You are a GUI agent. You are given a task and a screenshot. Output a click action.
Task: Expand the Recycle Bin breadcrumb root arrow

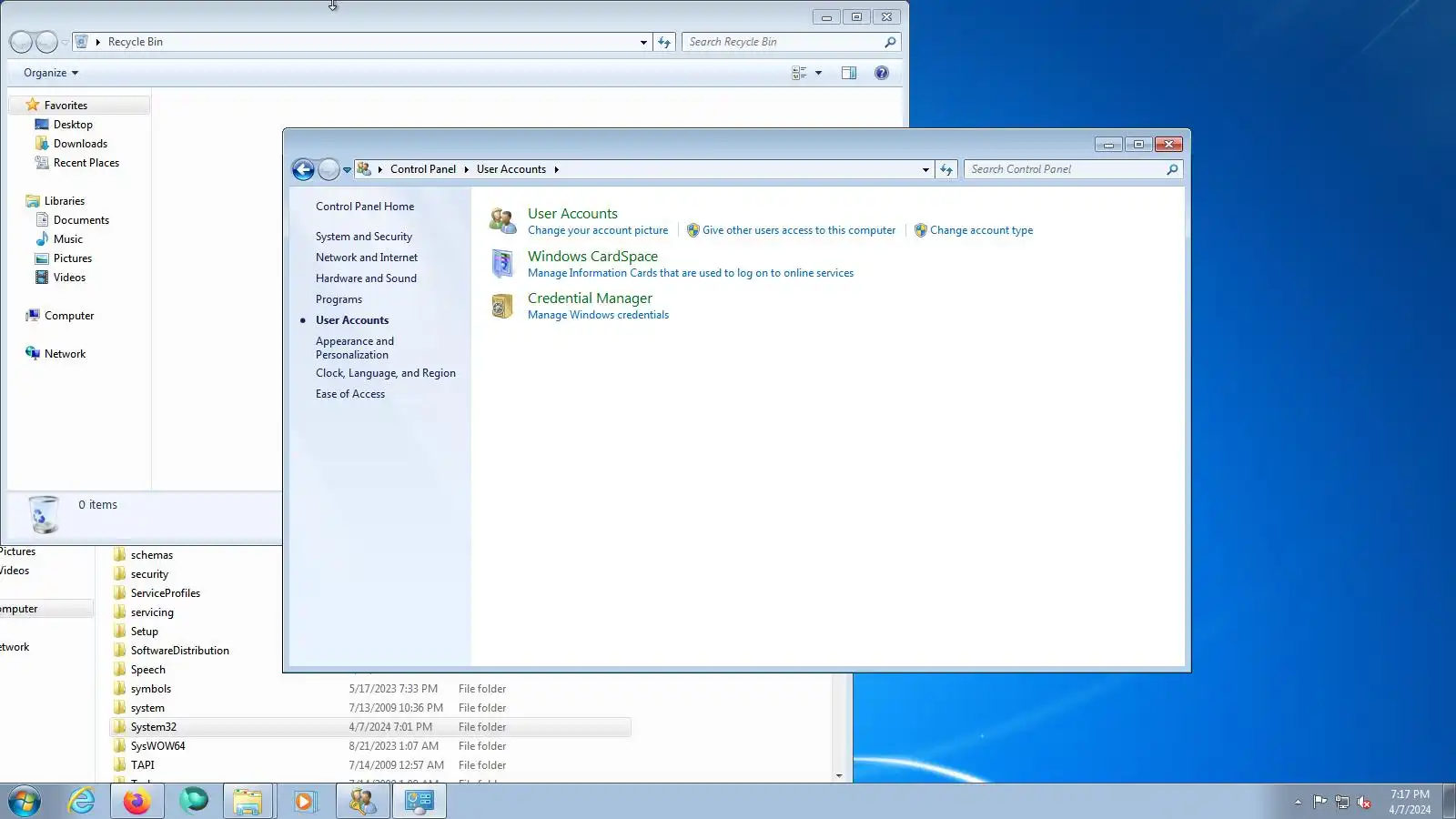click(97, 42)
